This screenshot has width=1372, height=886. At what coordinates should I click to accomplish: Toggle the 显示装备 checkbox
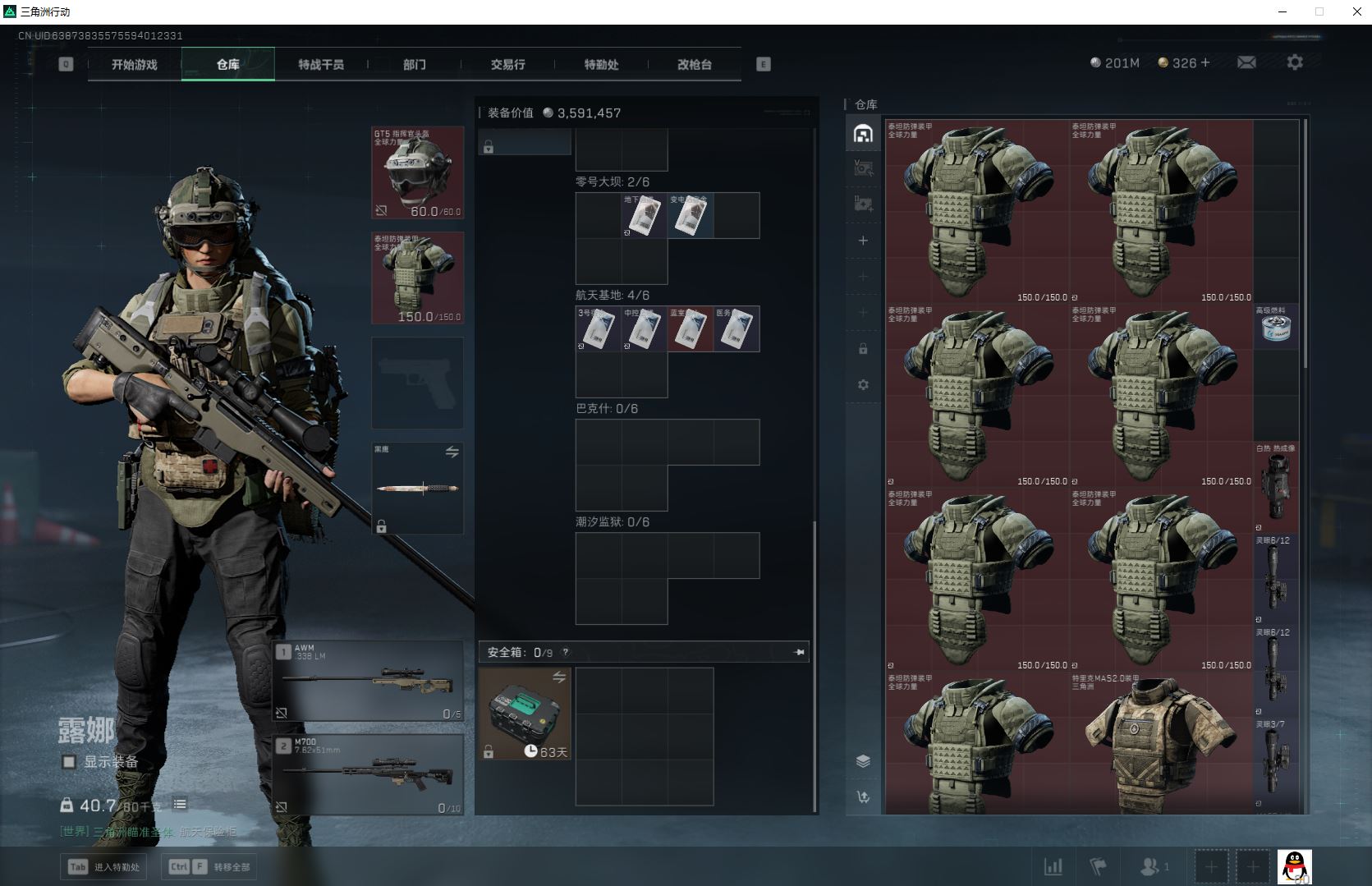(x=69, y=762)
